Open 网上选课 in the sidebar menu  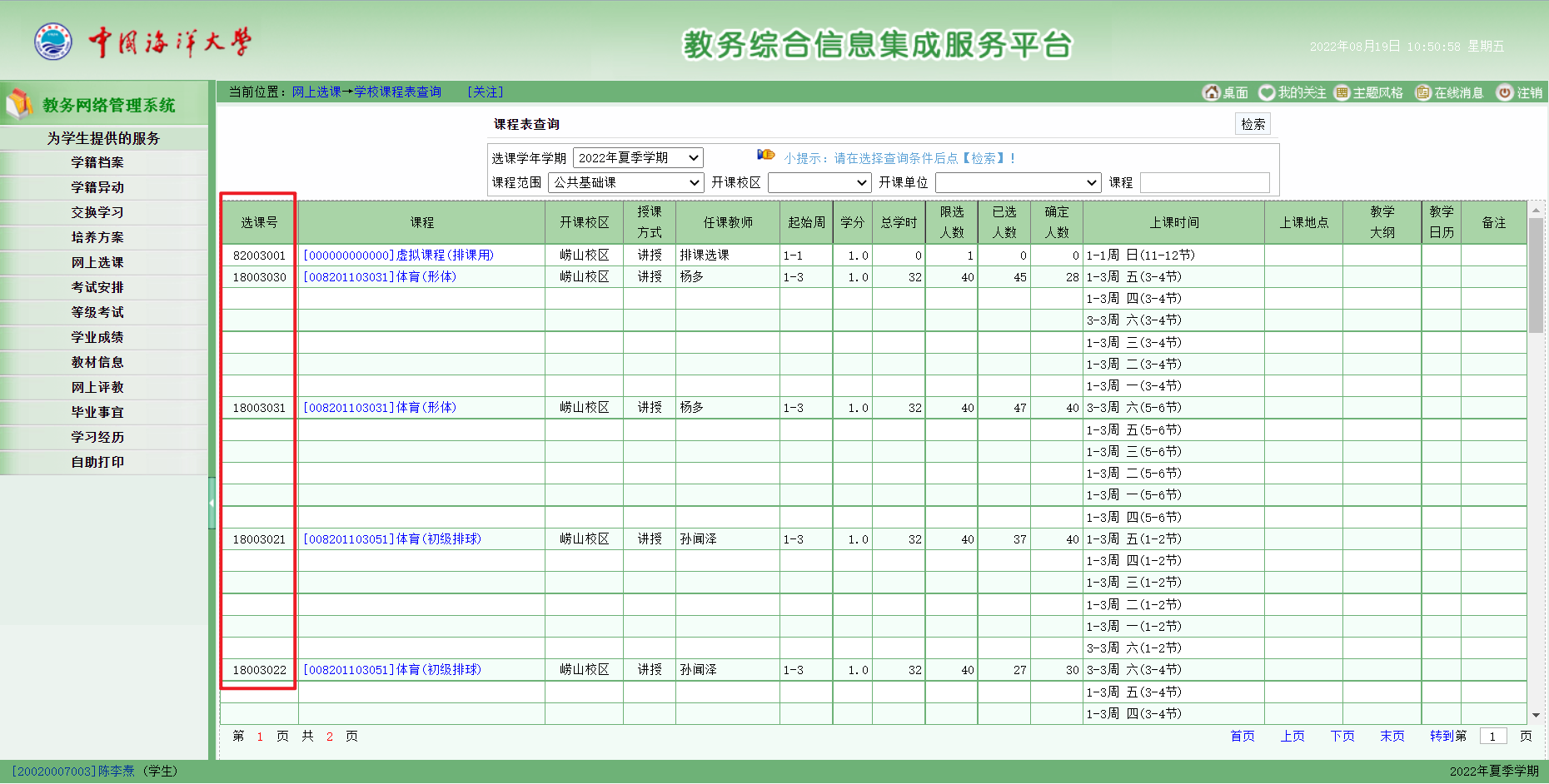coord(97,262)
